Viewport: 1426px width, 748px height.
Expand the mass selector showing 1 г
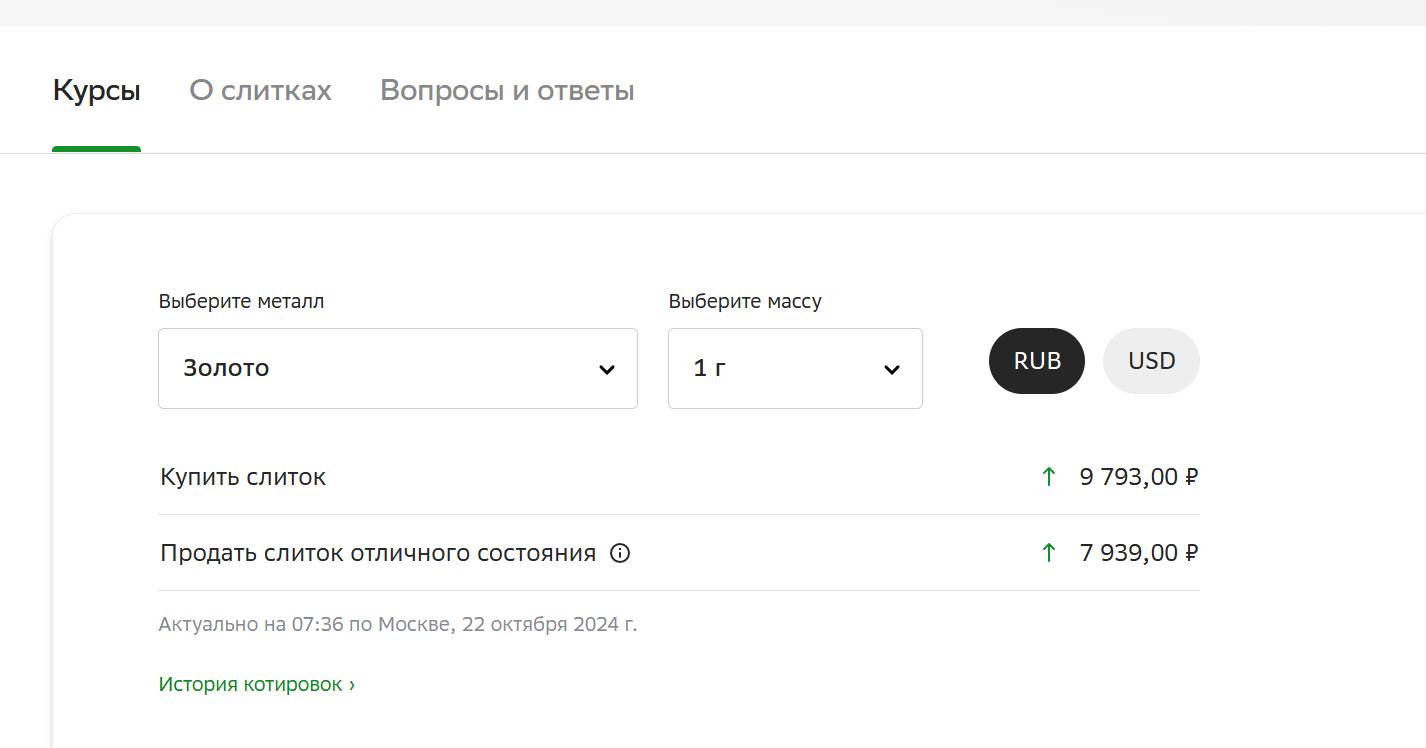[794, 368]
